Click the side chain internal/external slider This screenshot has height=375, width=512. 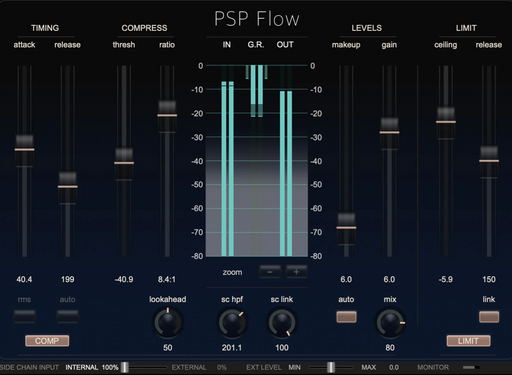(x=144, y=367)
